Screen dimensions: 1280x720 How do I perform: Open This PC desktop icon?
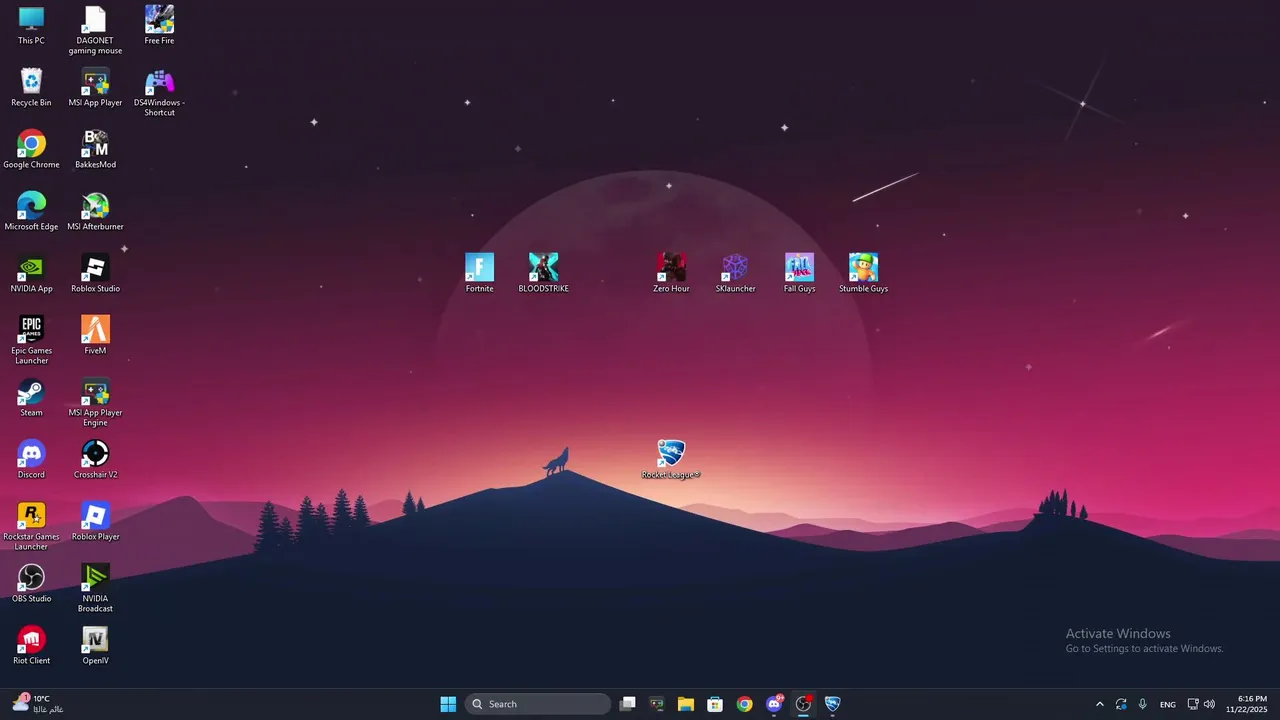[x=31, y=26]
